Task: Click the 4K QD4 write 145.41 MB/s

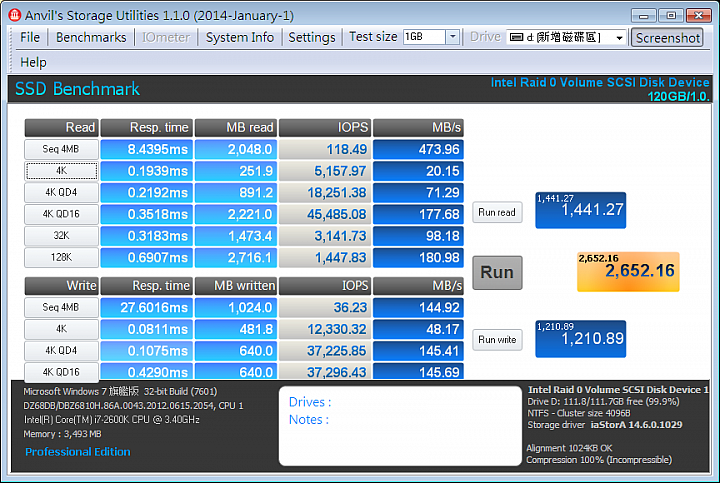Action: click(418, 350)
